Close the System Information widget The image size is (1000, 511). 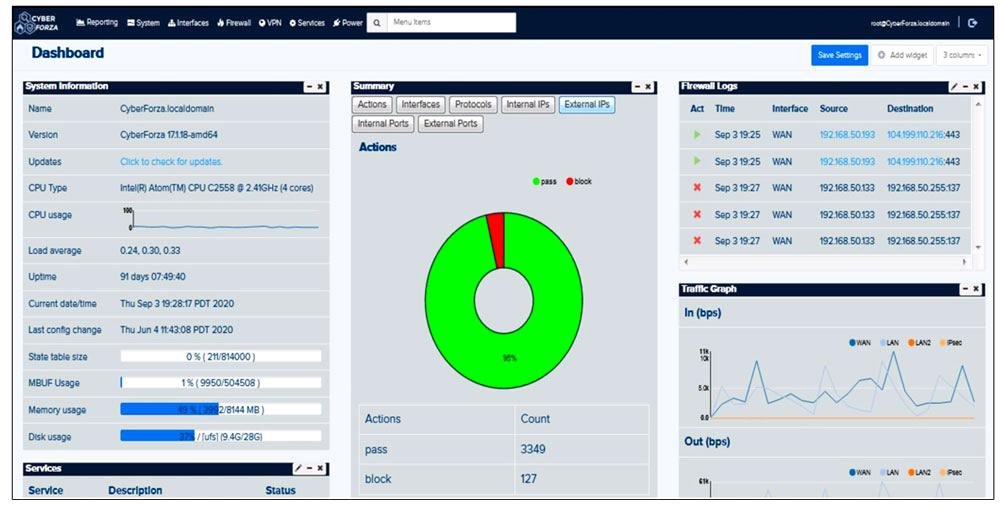(320, 87)
